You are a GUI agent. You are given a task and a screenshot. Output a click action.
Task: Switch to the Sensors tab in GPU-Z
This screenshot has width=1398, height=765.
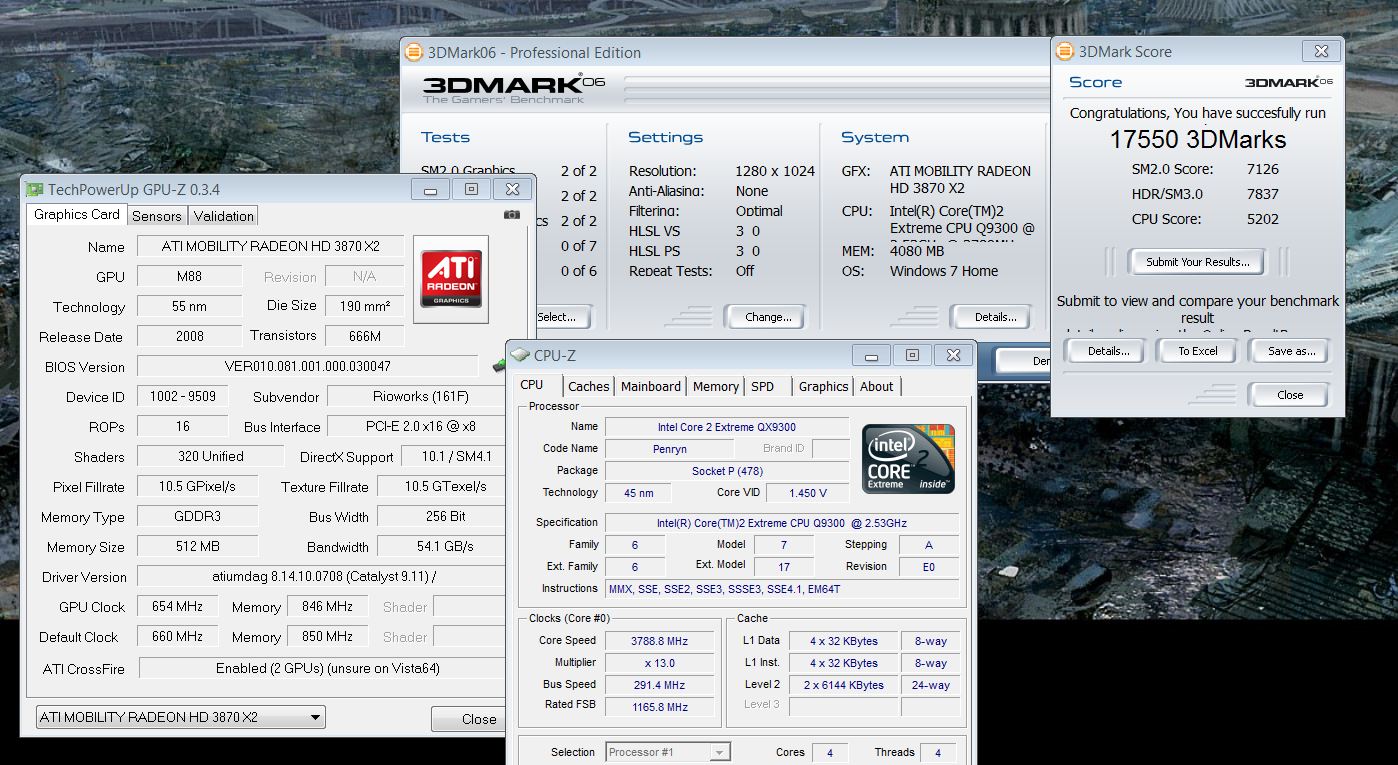(157, 216)
